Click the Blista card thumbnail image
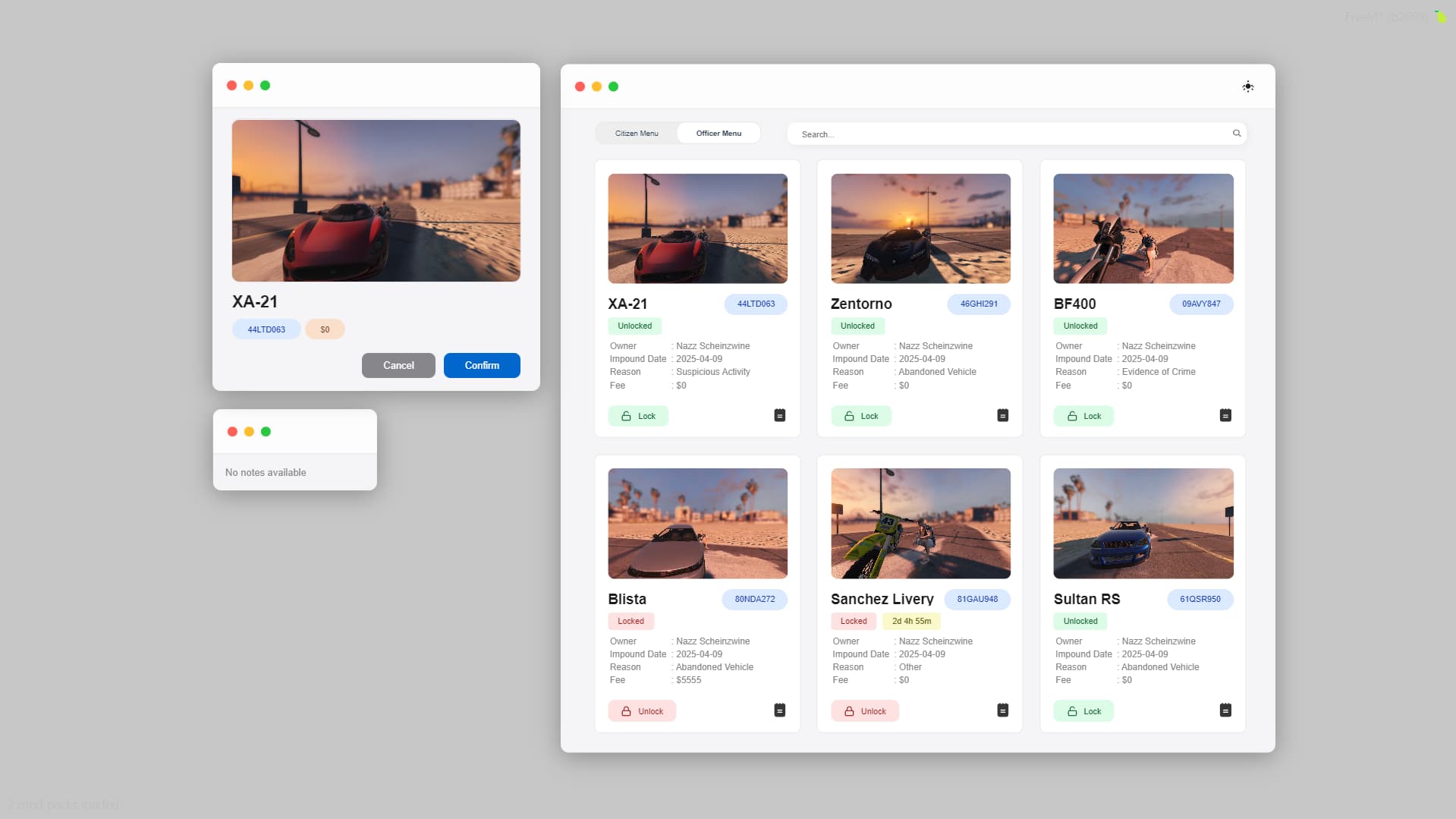1456x819 pixels. click(x=697, y=524)
